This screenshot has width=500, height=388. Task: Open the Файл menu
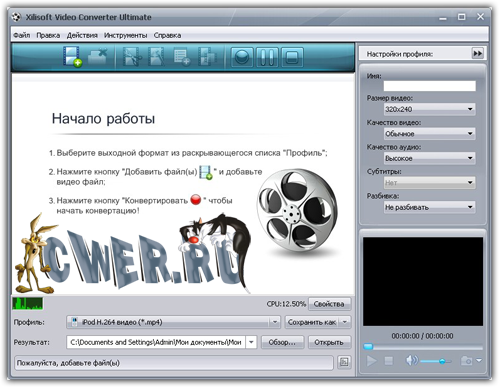(x=22, y=35)
